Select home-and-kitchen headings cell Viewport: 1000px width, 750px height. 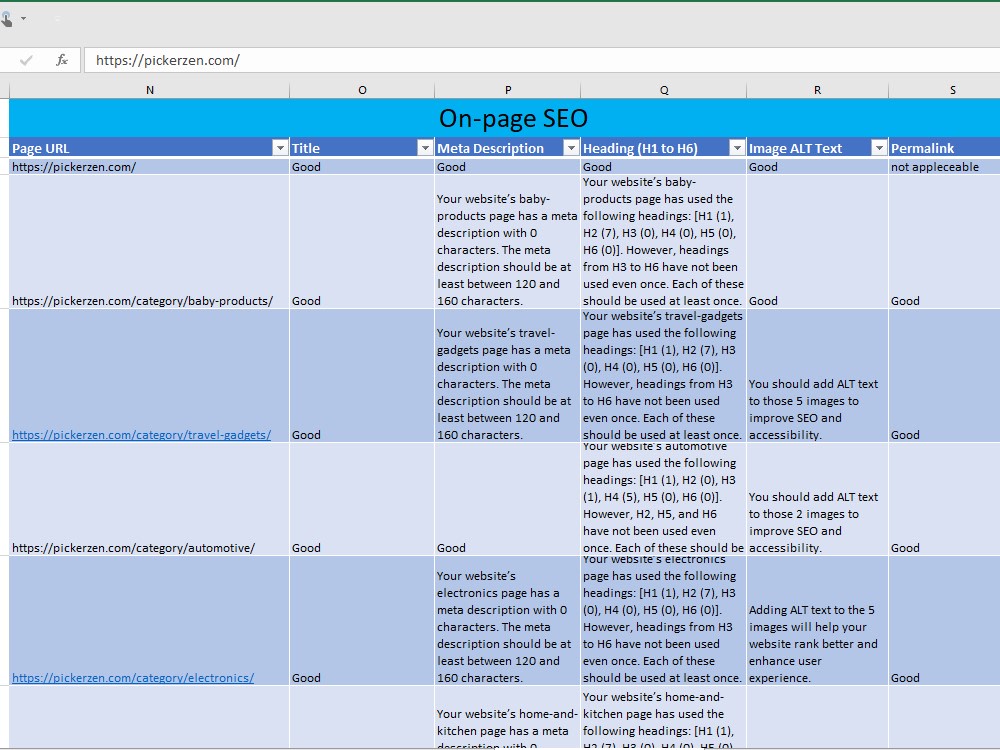pyautogui.click(x=664, y=717)
